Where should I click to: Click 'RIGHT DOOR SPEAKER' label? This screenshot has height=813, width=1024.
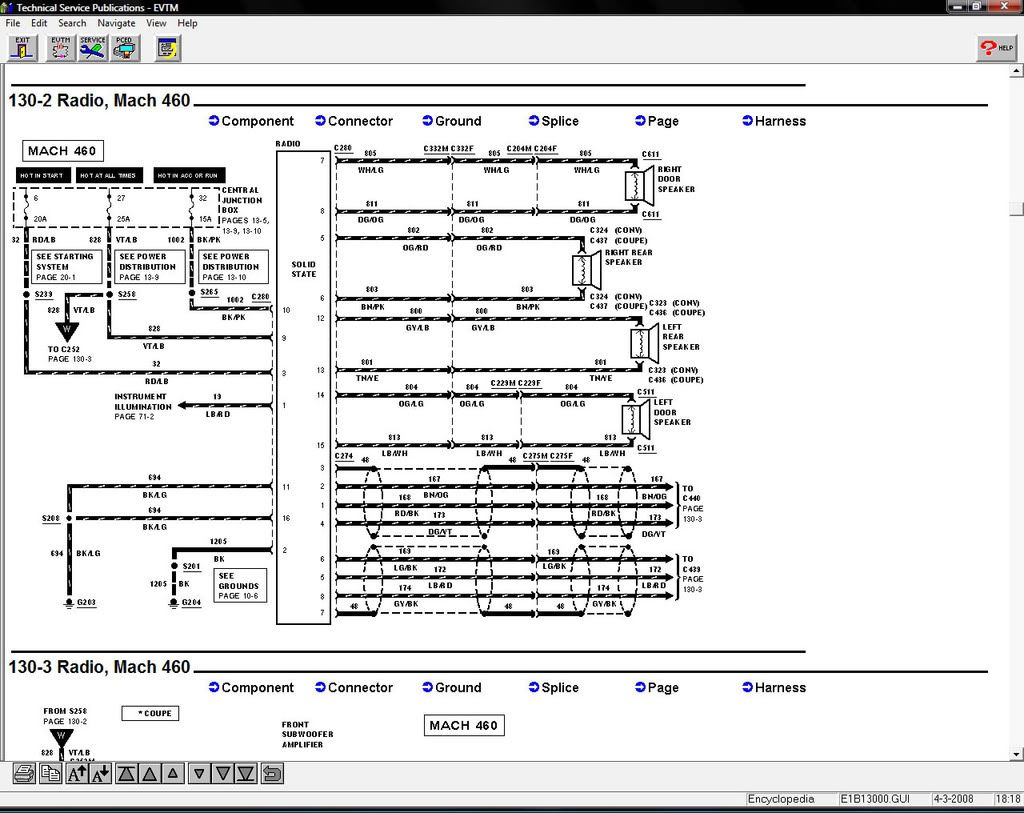coord(676,179)
